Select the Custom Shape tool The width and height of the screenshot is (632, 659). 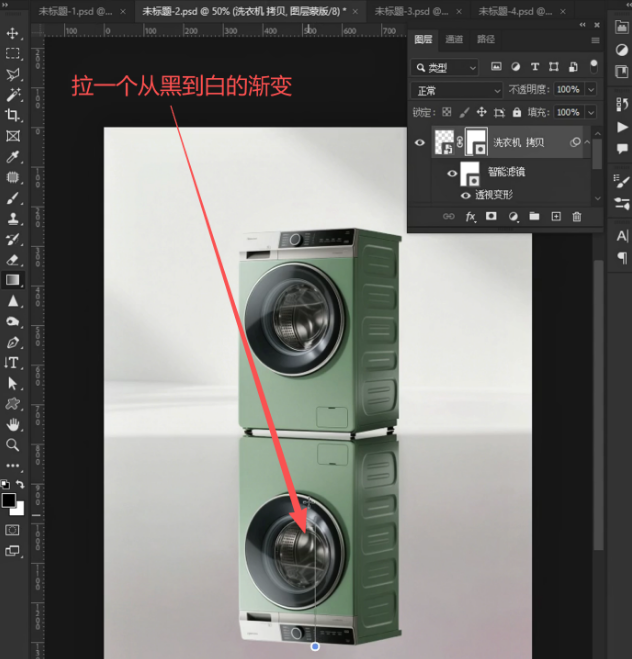(x=12, y=404)
